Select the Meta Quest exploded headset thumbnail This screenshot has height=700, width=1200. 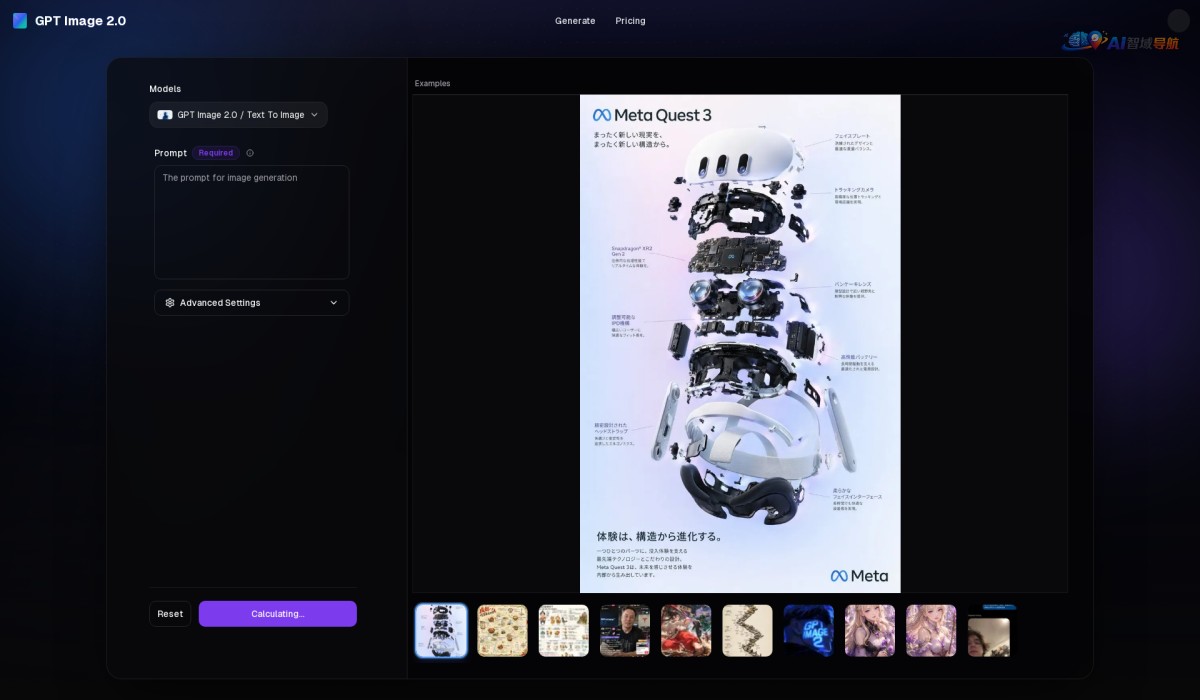pos(441,631)
